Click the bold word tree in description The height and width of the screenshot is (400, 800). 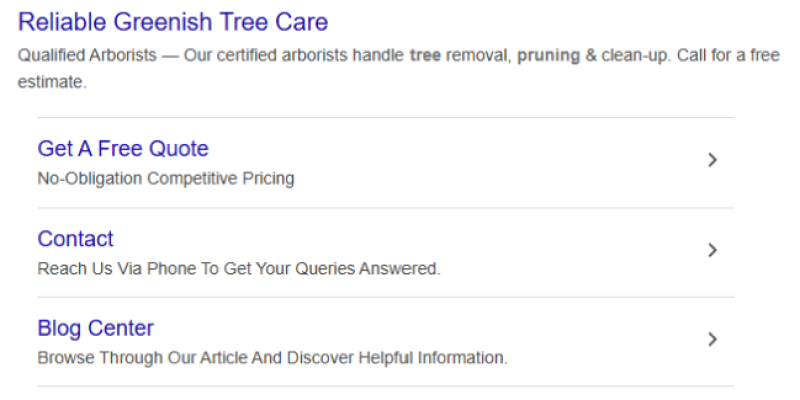point(425,56)
